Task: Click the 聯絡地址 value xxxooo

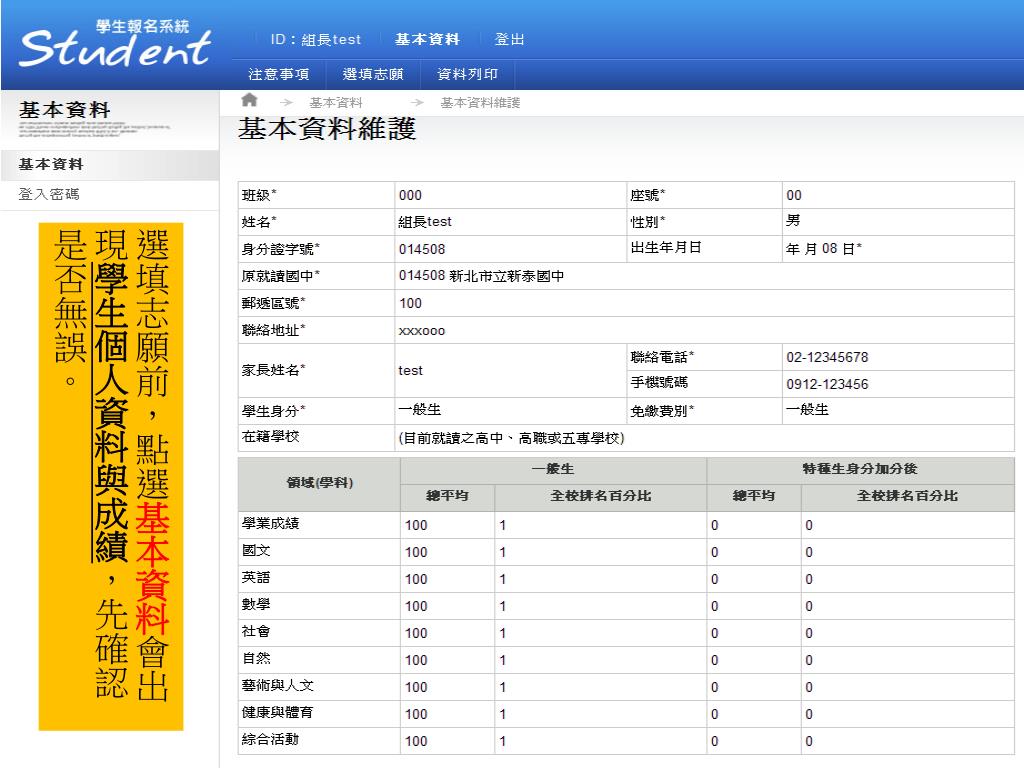Action: 422,331
